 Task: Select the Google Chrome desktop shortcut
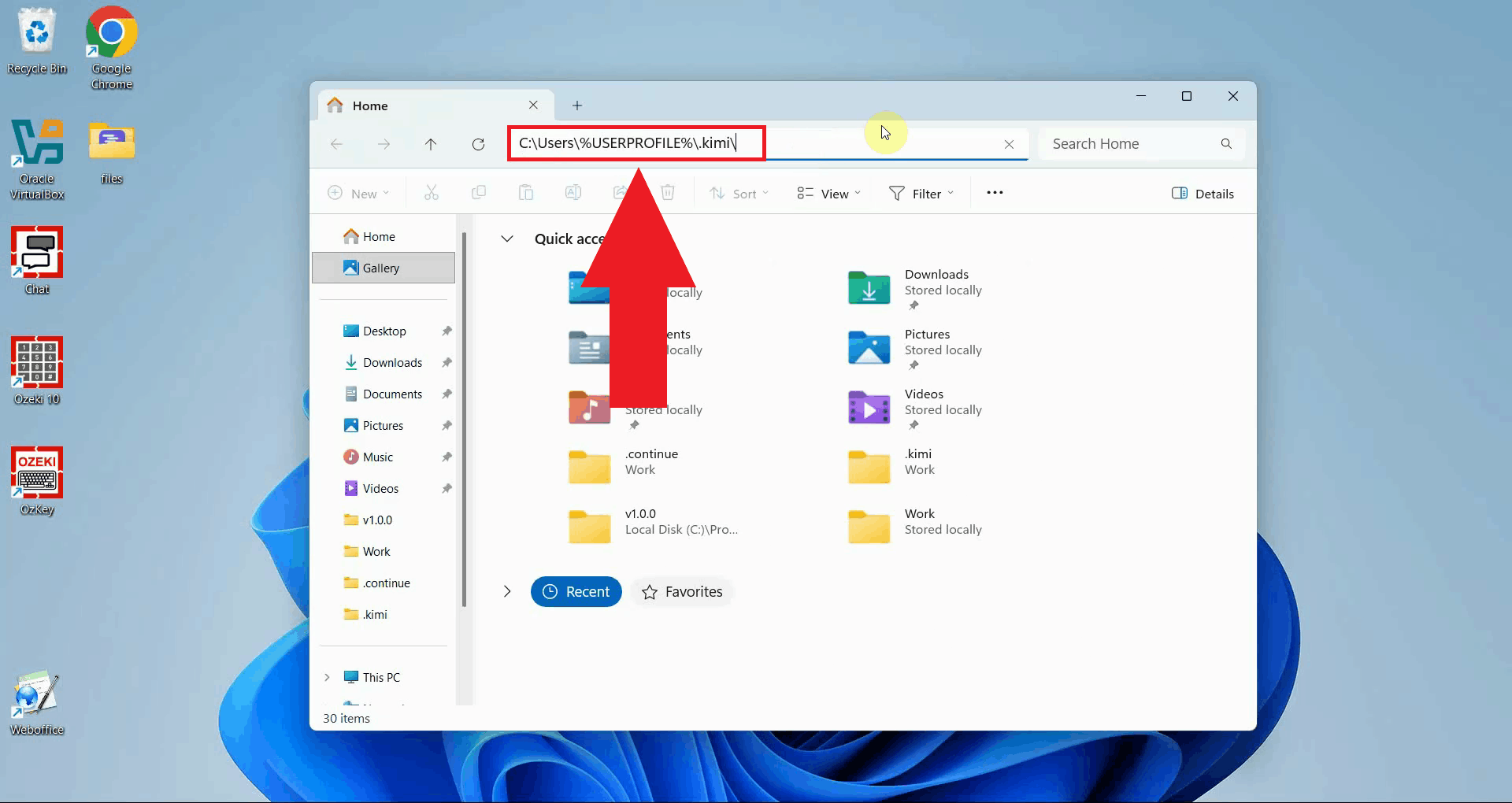pyautogui.click(x=112, y=48)
